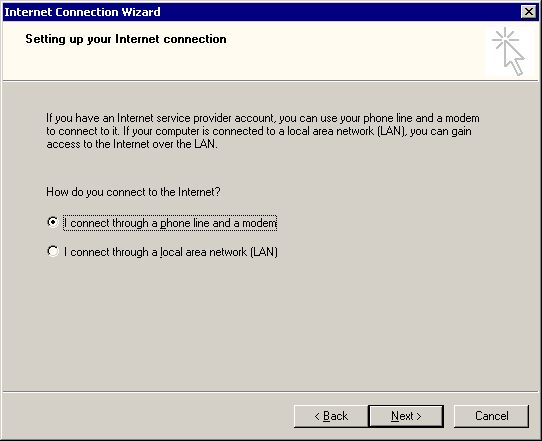Viewport: 542px width, 441px height.
Task: Click the 'I connect through a local area network' label
Action: click(171, 252)
